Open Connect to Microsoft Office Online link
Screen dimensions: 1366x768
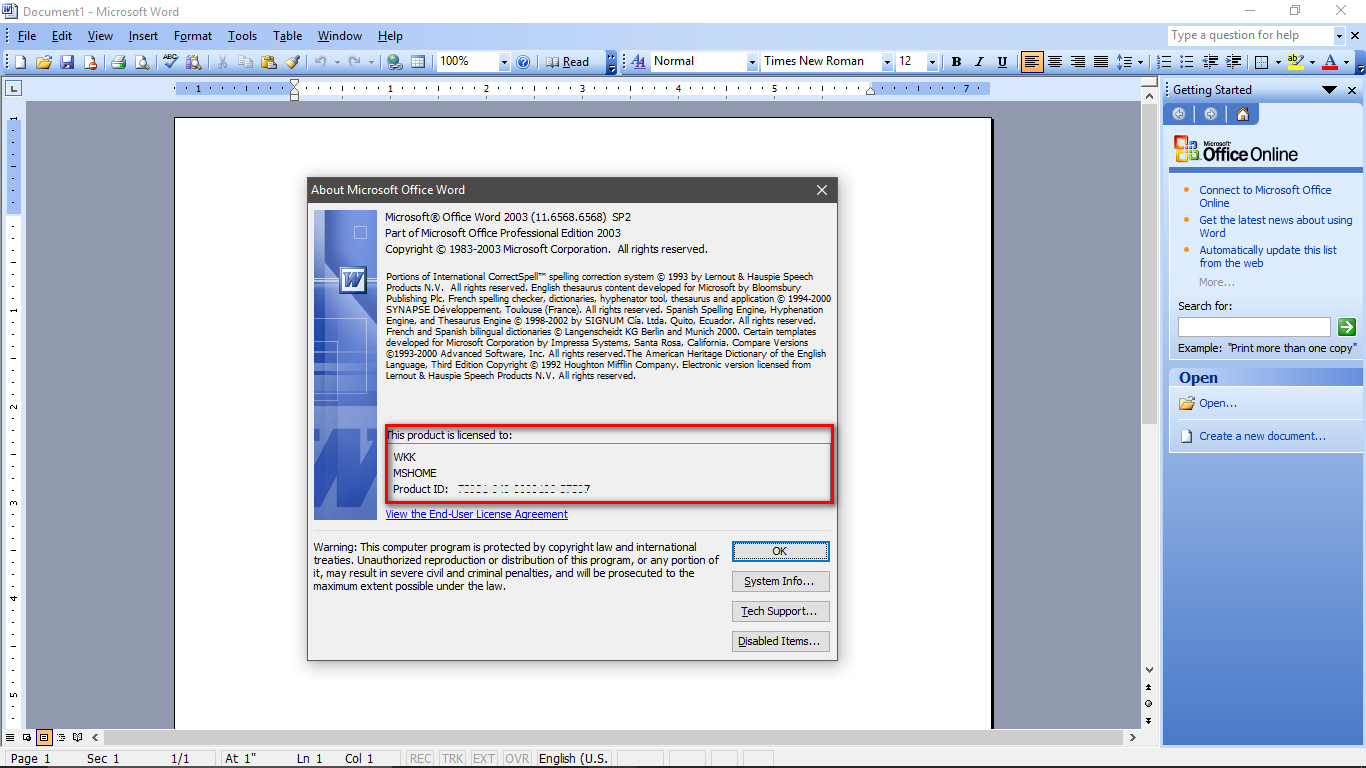click(x=1265, y=196)
